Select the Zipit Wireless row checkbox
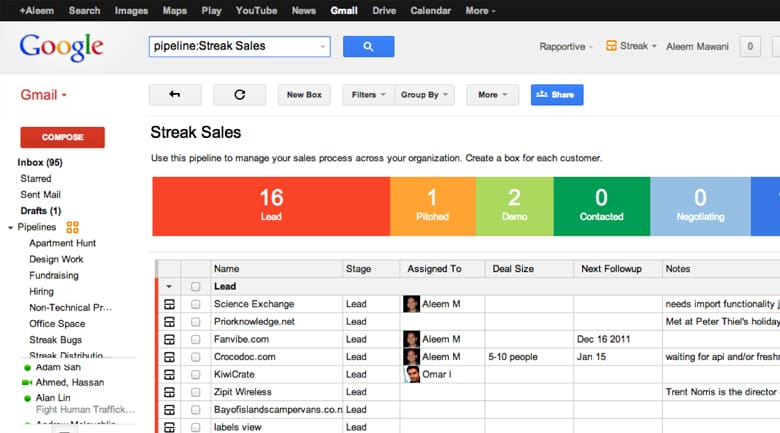This screenshot has height=433, width=780. 196,392
